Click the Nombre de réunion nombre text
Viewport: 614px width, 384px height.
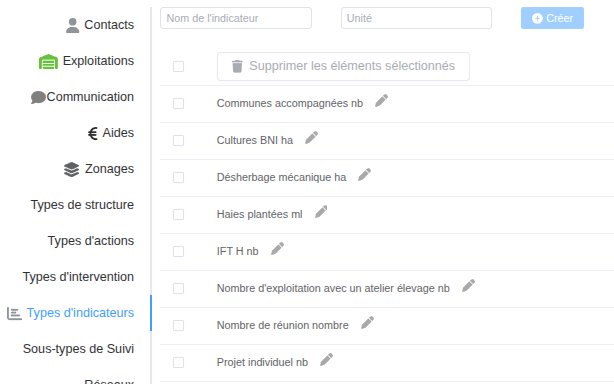(283, 325)
